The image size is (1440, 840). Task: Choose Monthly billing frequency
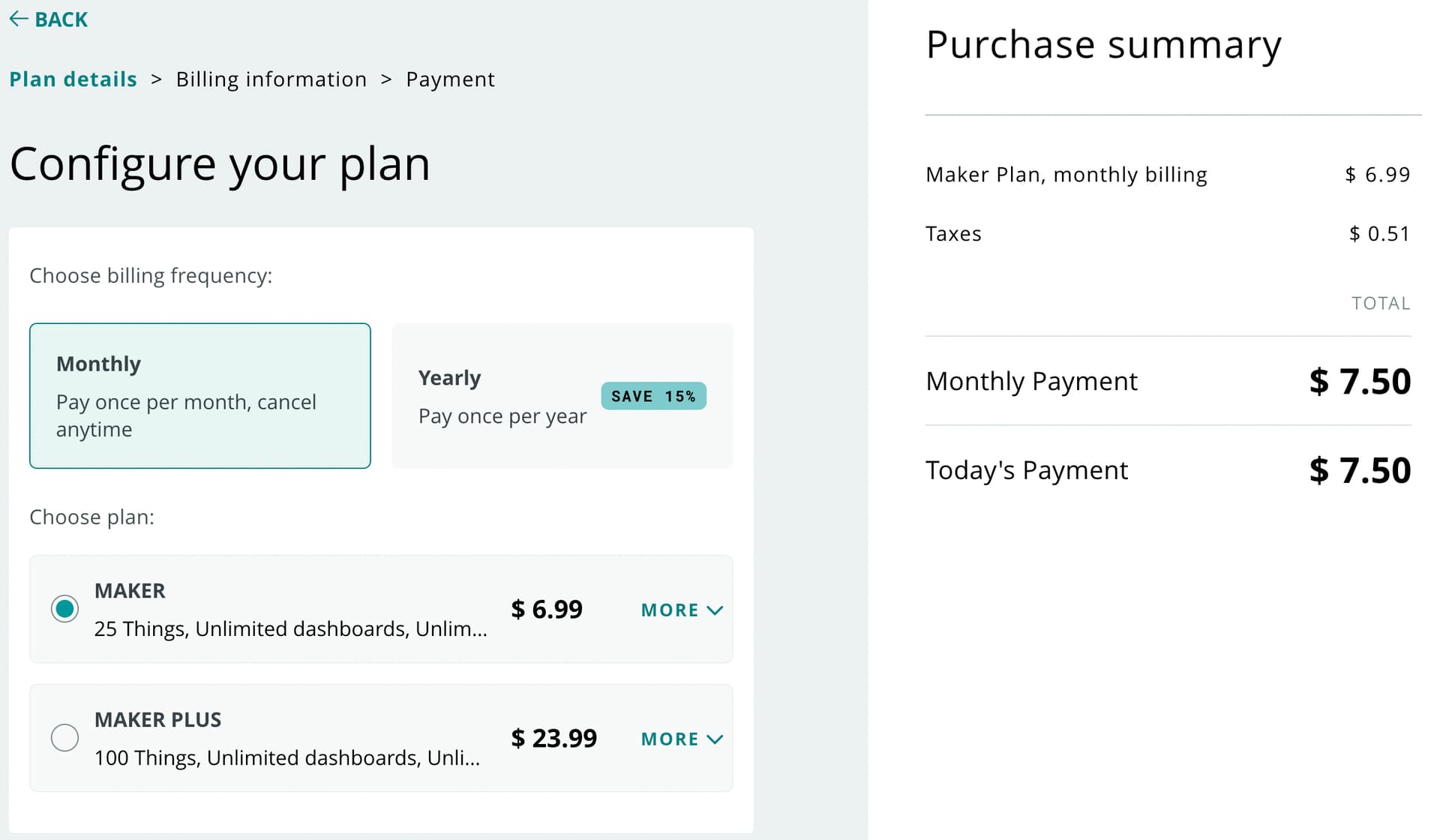[x=199, y=395]
